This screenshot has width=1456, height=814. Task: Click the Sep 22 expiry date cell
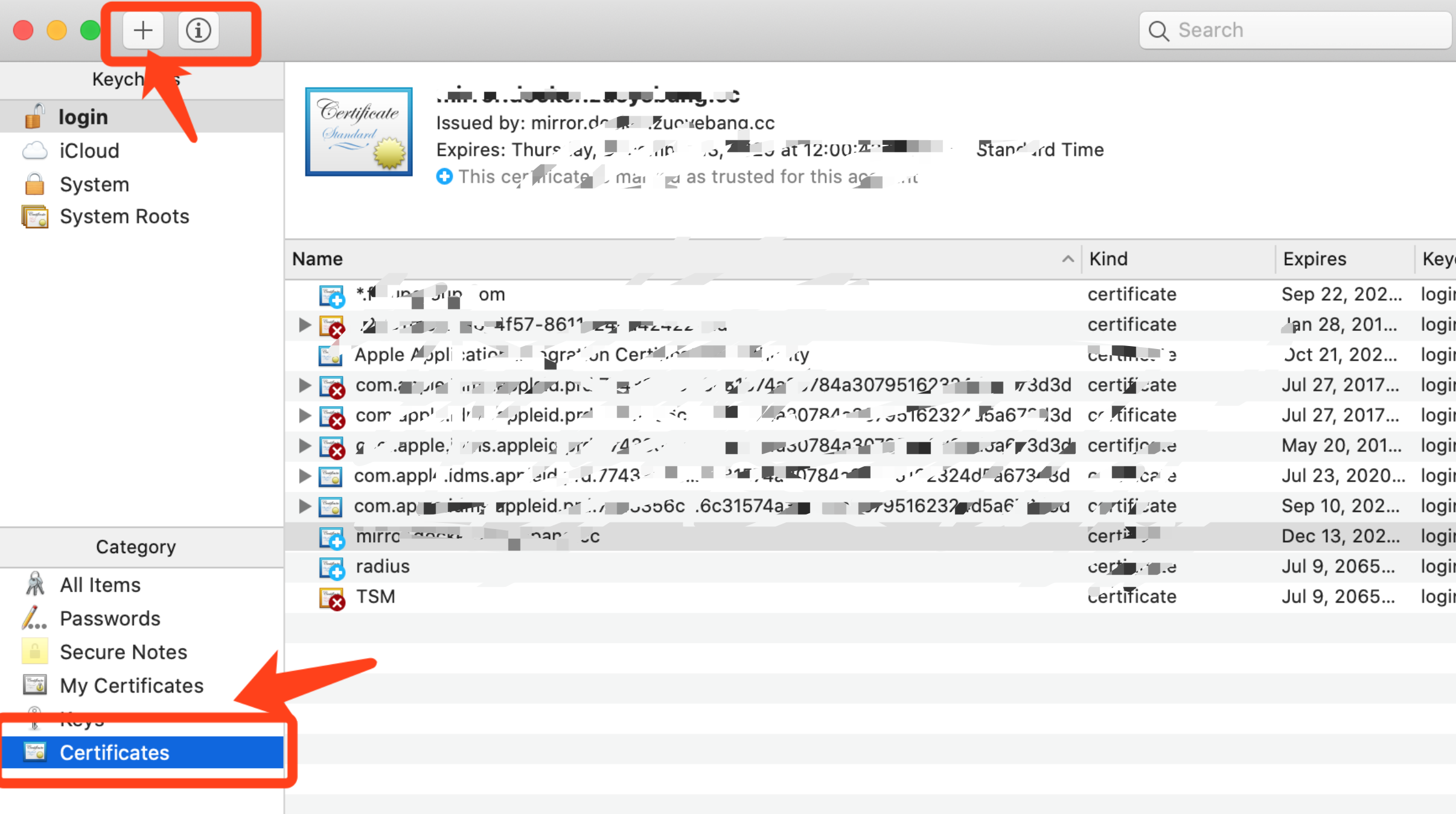coord(1341,294)
